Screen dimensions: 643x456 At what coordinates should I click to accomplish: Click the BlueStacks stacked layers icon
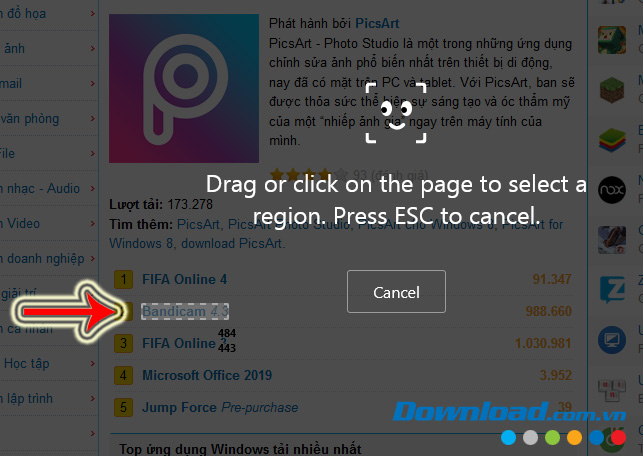click(x=611, y=139)
